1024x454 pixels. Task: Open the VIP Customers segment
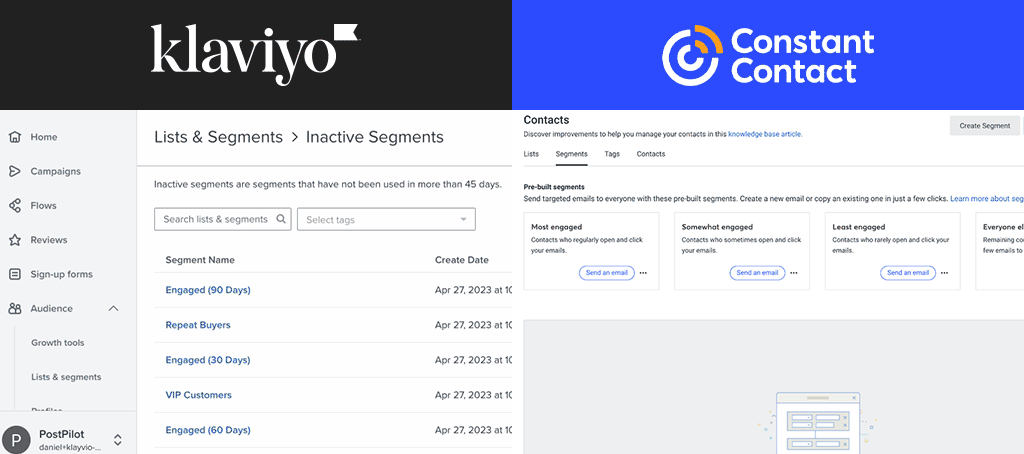[198, 395]
